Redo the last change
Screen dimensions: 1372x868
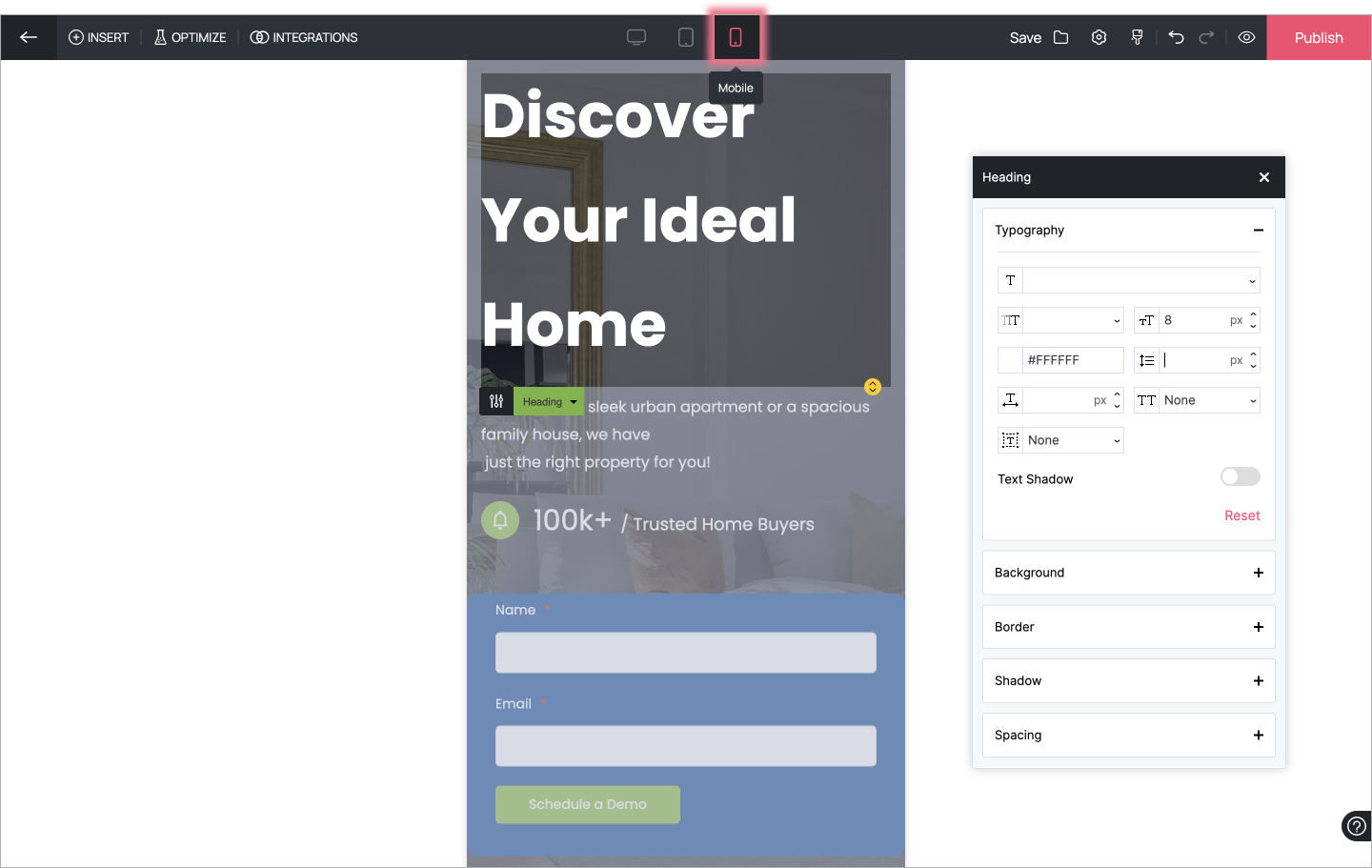[1206, 37]
